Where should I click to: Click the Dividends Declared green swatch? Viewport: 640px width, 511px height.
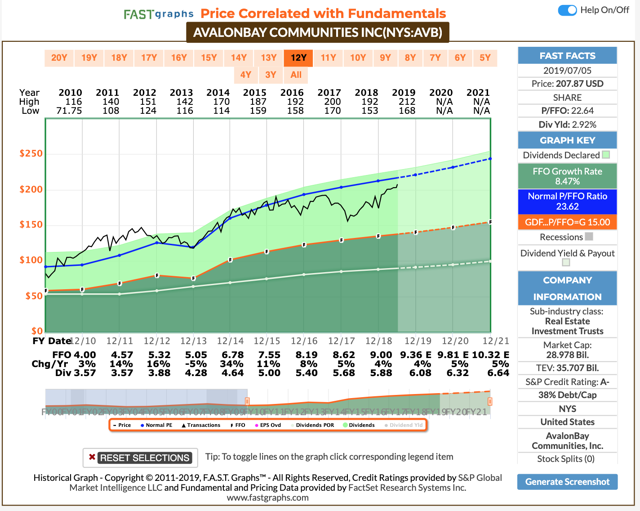coord(606,155)
